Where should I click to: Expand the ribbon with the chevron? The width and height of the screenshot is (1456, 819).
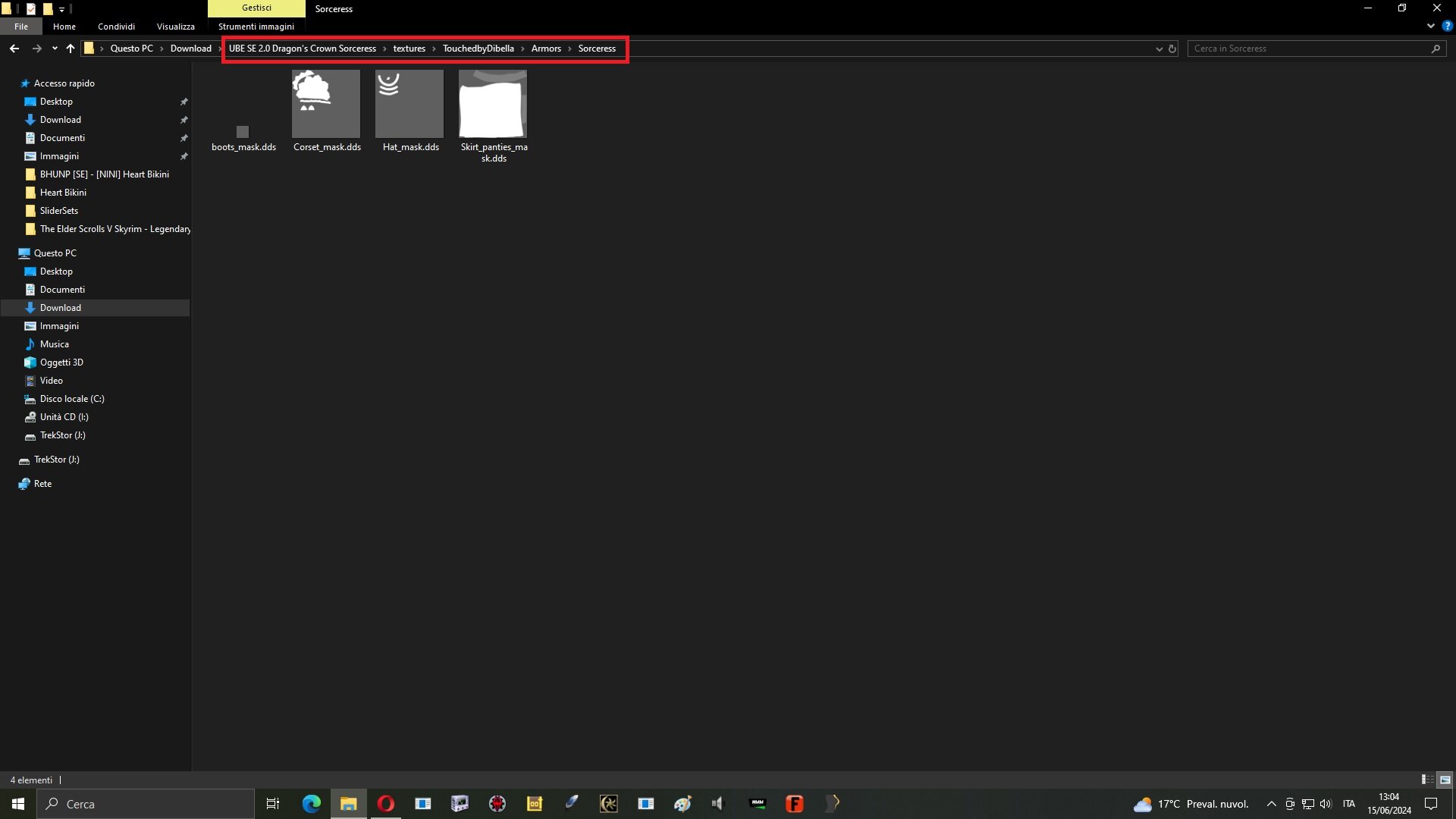(1431, 26)
